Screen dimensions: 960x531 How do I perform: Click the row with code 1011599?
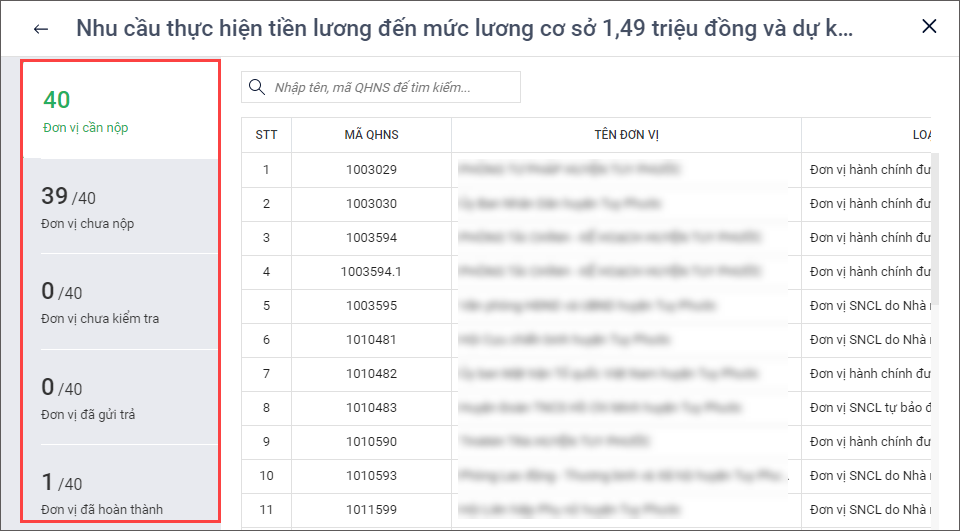click(371, 510)
